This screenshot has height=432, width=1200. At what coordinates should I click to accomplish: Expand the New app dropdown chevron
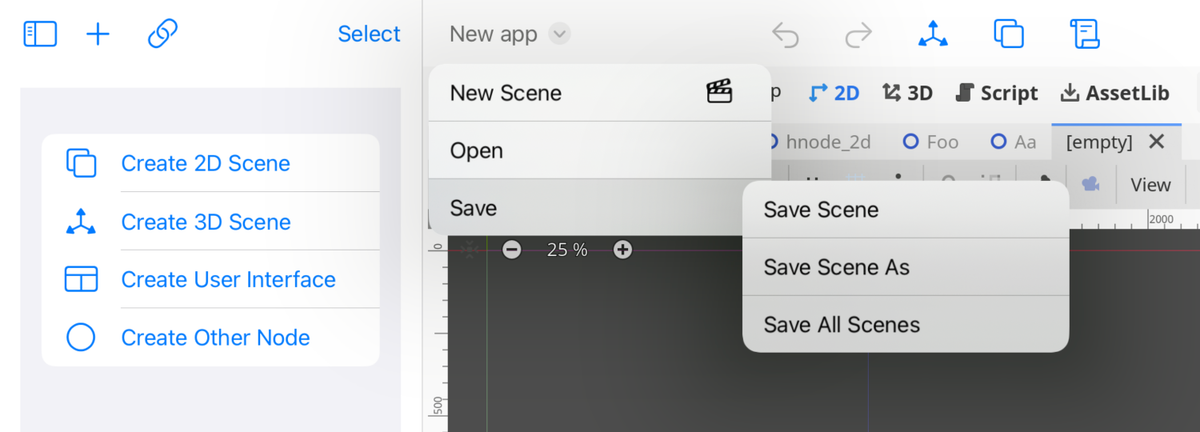click(x=560, y=34)
